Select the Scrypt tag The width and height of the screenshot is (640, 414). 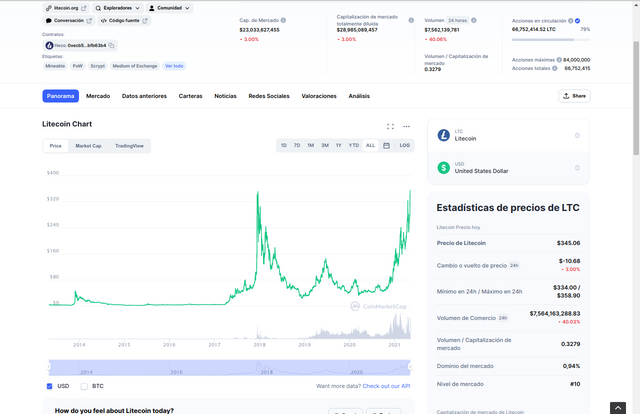(x=98, y=66)
